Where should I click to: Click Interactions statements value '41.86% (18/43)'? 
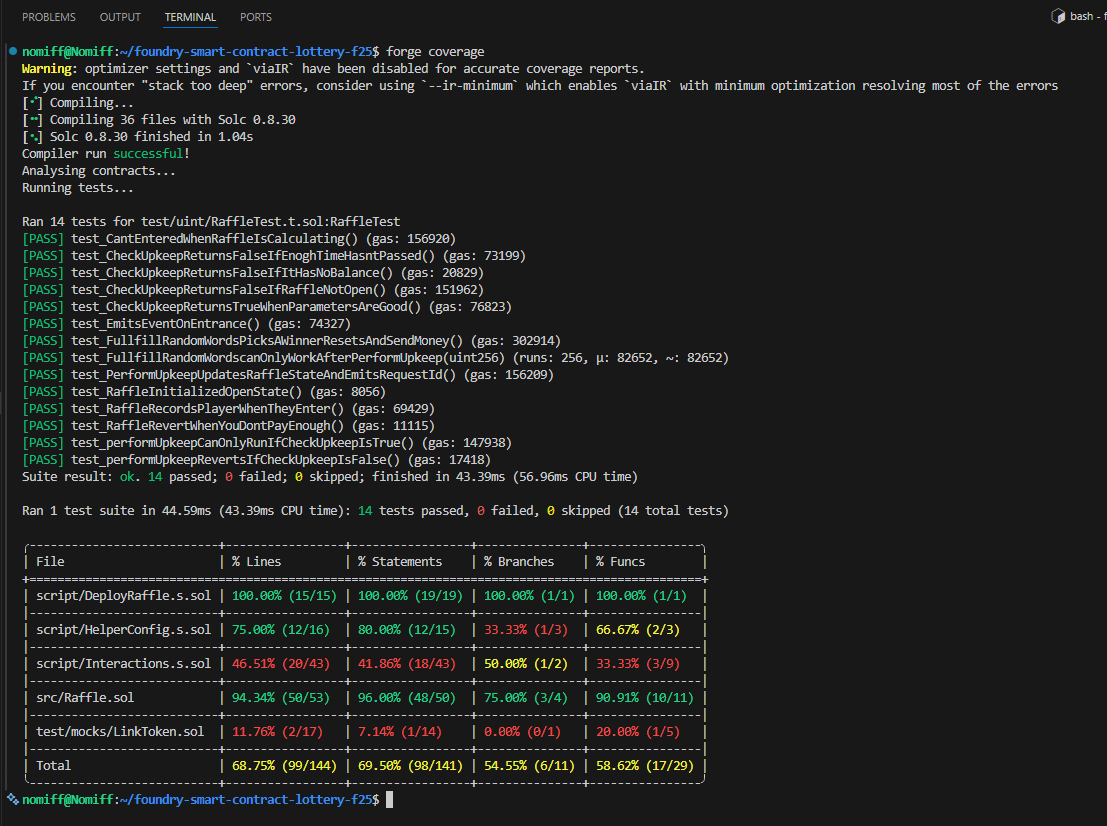click(x=407, y=663)
